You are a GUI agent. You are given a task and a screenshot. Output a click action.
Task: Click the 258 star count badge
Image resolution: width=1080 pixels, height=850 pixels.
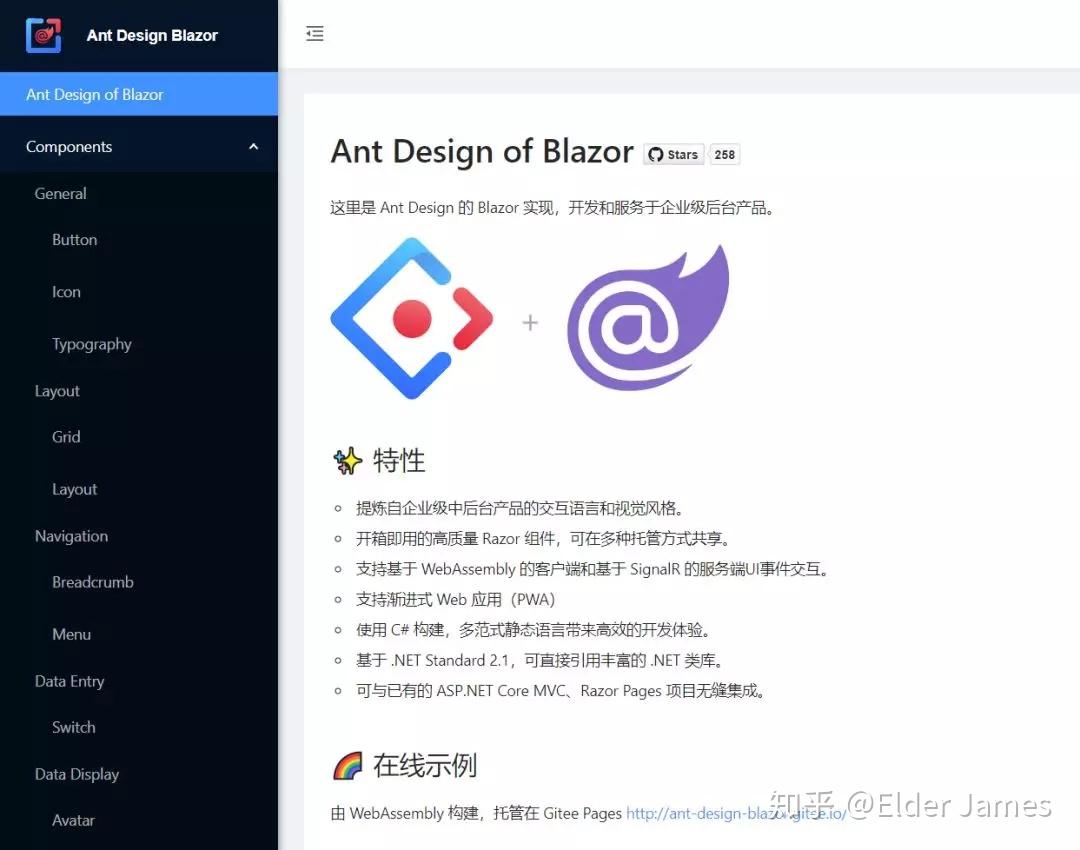pyautogui.click(x=724, y=154)
